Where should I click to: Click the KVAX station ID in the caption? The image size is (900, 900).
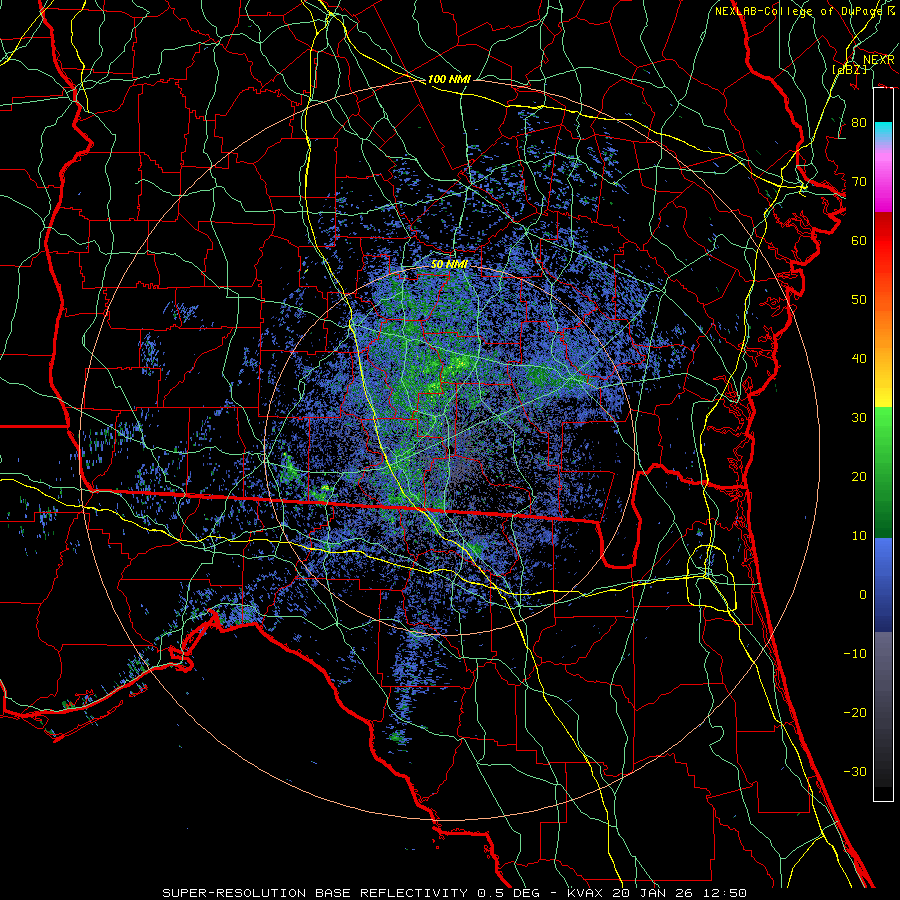585,893
